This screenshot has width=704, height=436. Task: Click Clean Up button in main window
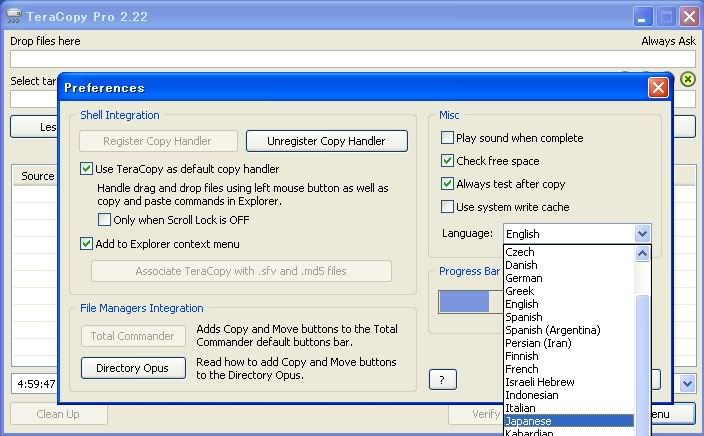click(x=58, y=414)
